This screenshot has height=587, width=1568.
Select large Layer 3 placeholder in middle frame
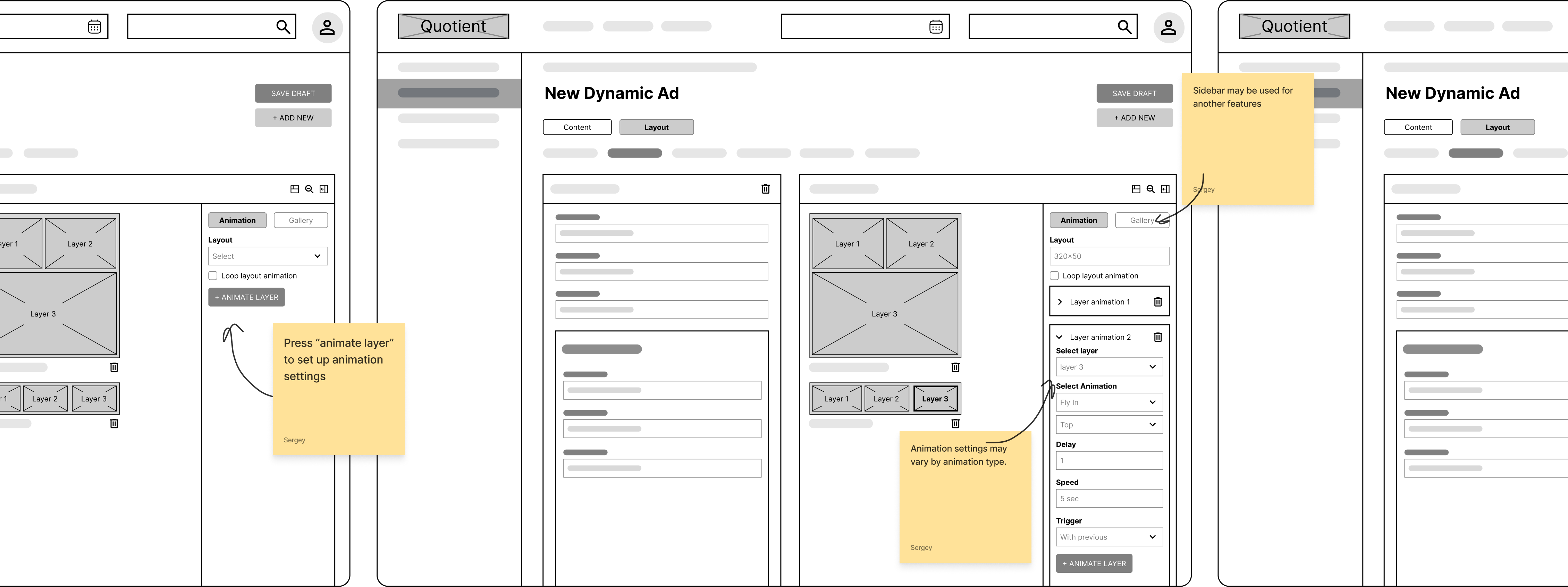[885, 314]
